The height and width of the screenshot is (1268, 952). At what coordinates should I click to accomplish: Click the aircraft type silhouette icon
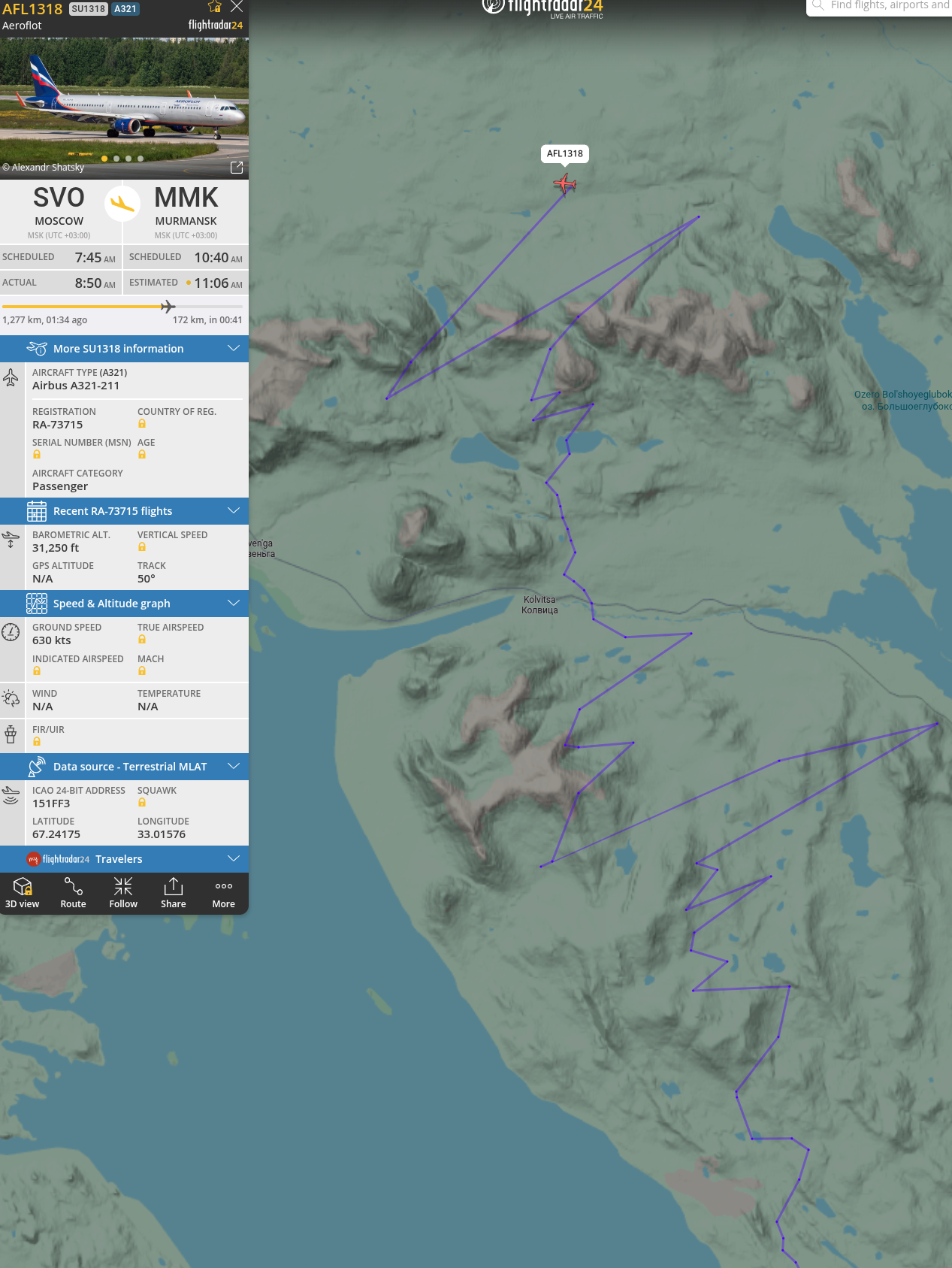click(x=11, y=377)
